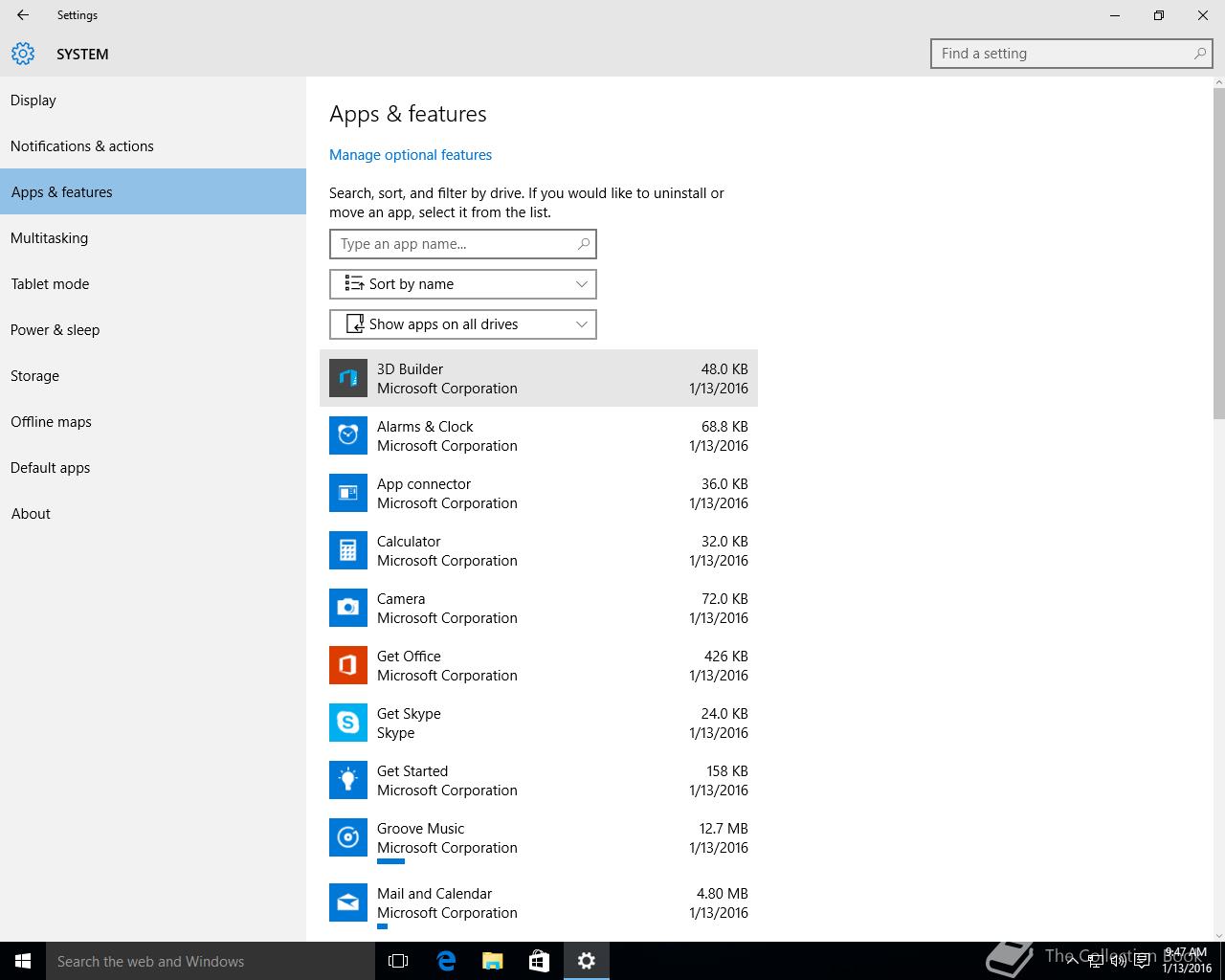This screenshot has width=1225, height=980.
Task: Select Apps & features in sidebar
Action: coord(153,191)
